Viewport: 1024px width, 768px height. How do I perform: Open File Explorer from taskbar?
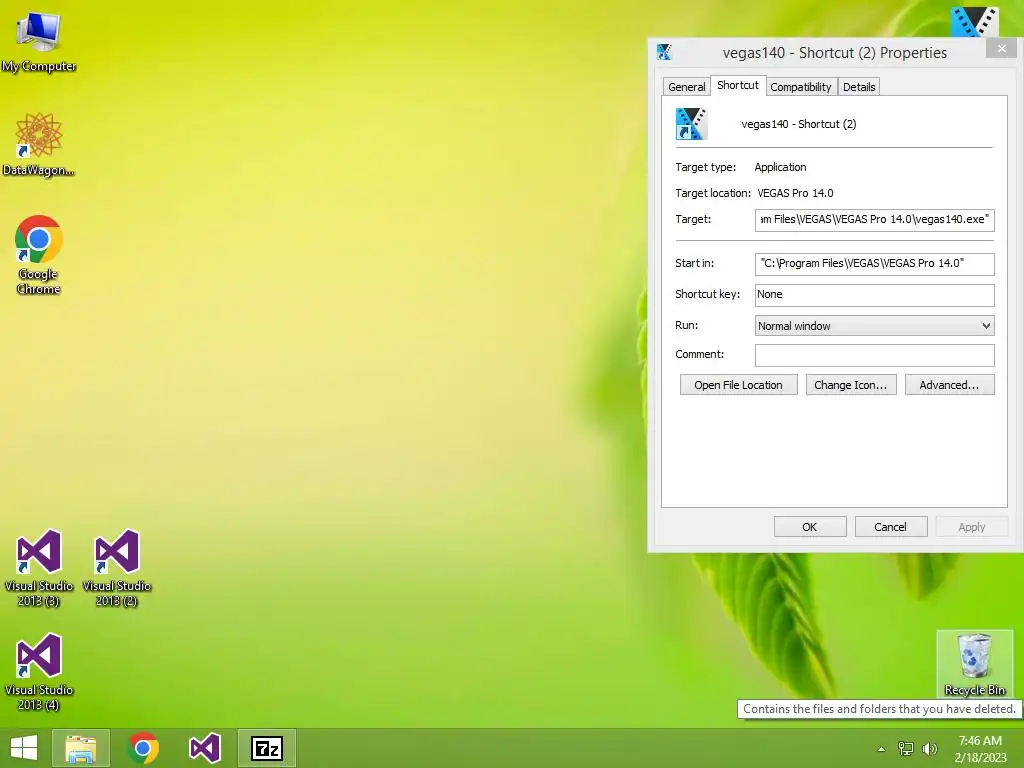(x=80, y=748)
